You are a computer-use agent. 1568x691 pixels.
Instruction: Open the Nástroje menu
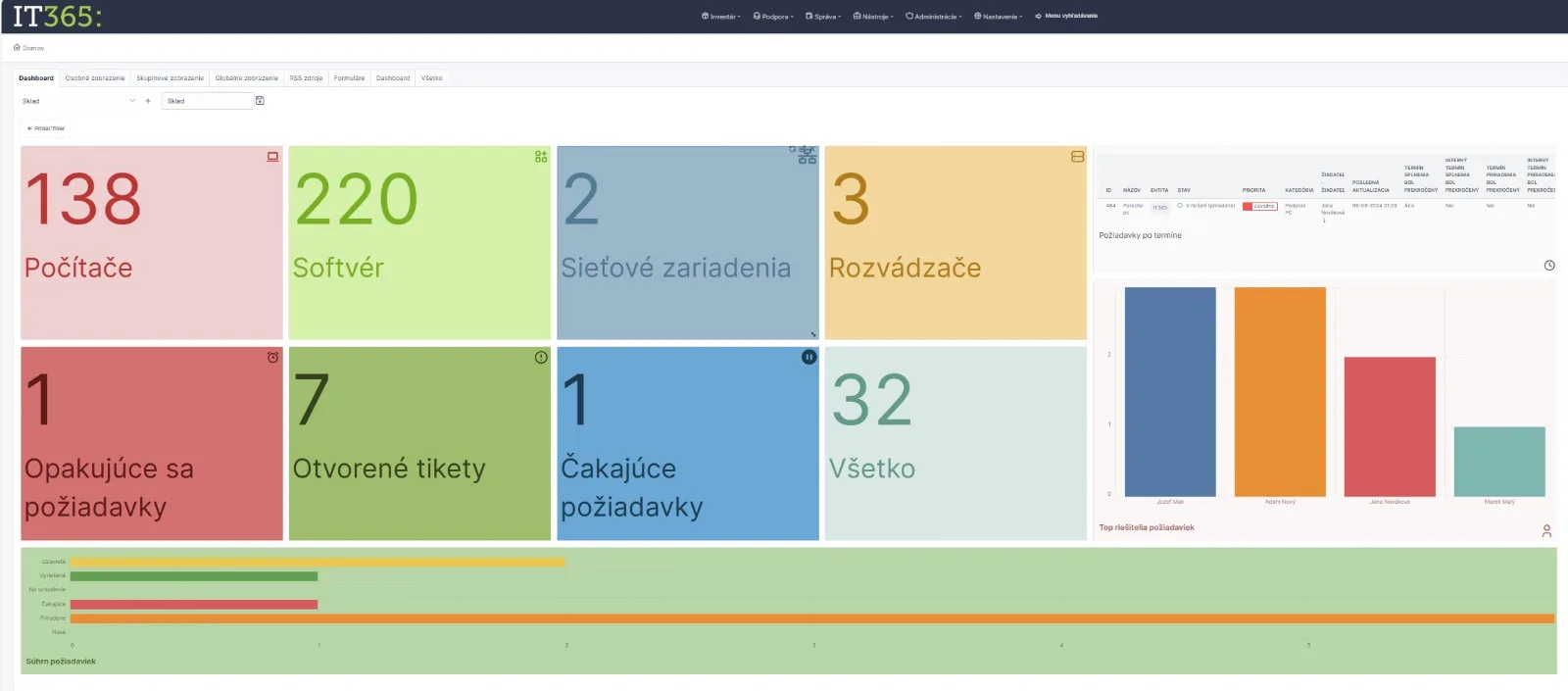(x=873, y=17)
